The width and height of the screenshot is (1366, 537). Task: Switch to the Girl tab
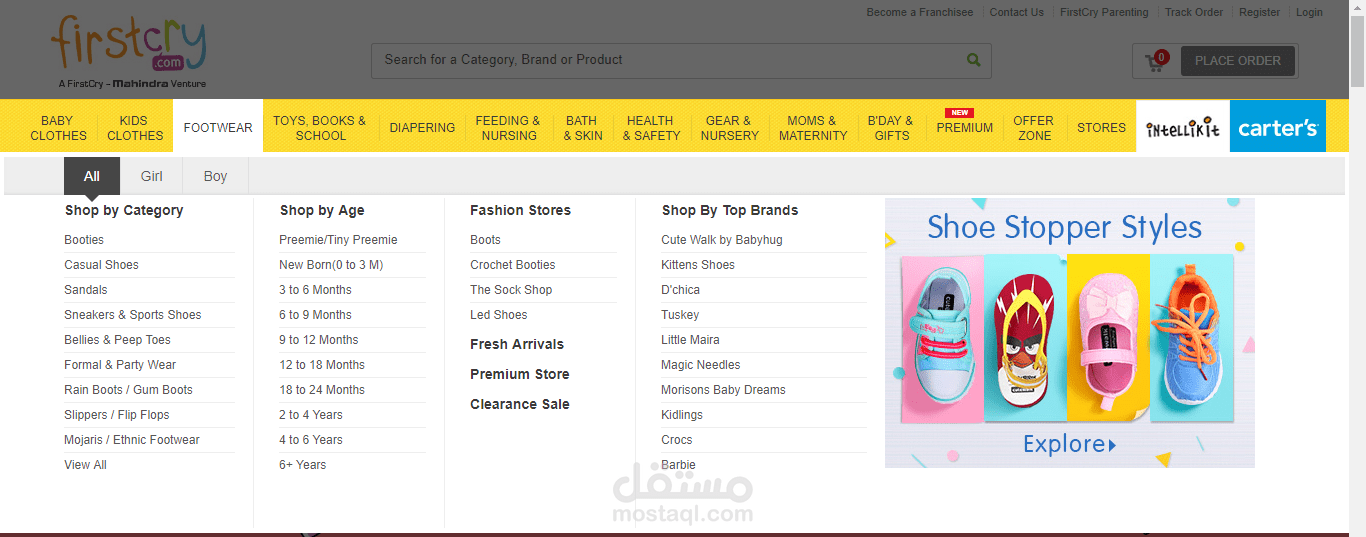(x=152, y=176)
